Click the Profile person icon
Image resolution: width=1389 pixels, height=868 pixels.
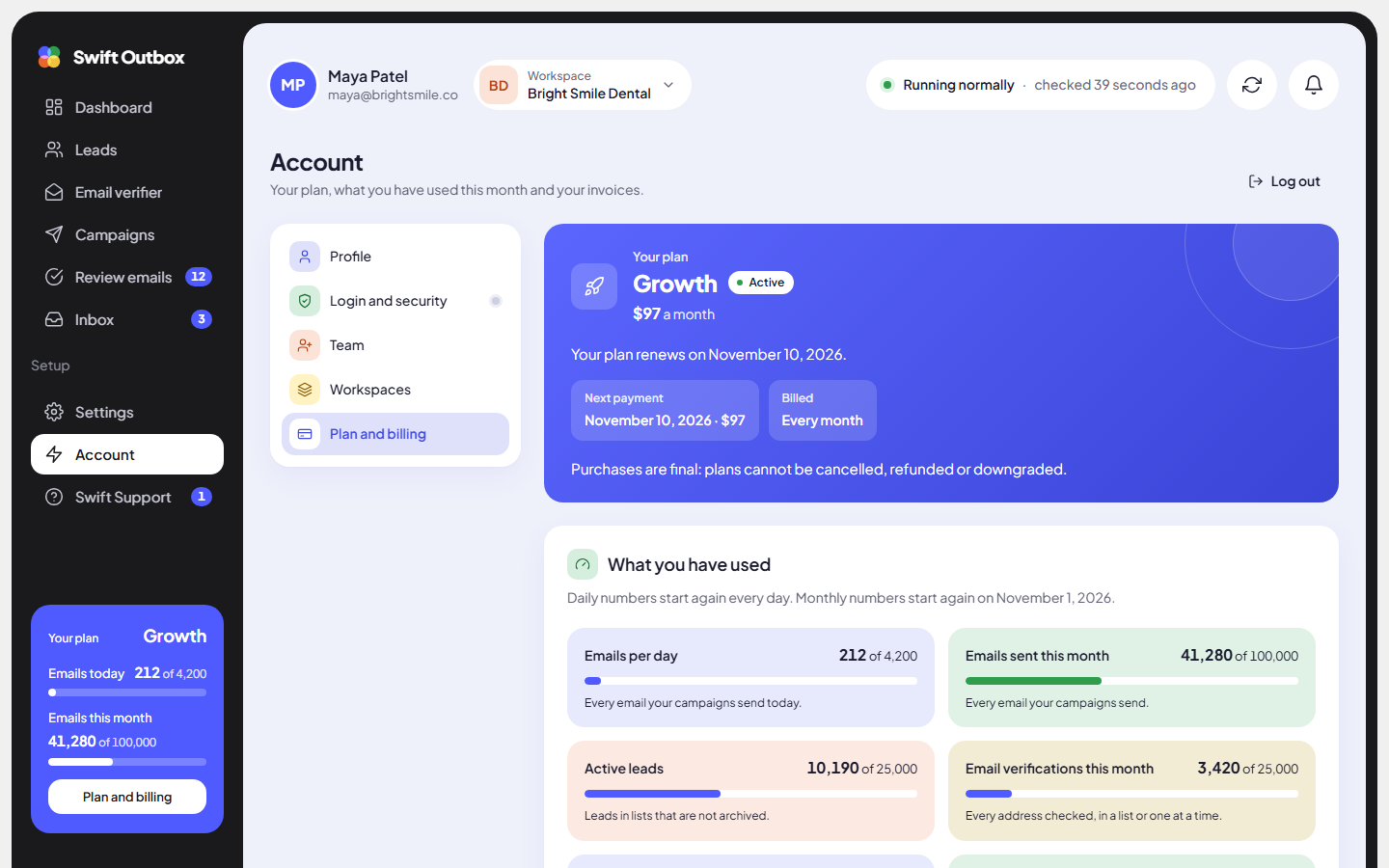coord(305,257)
